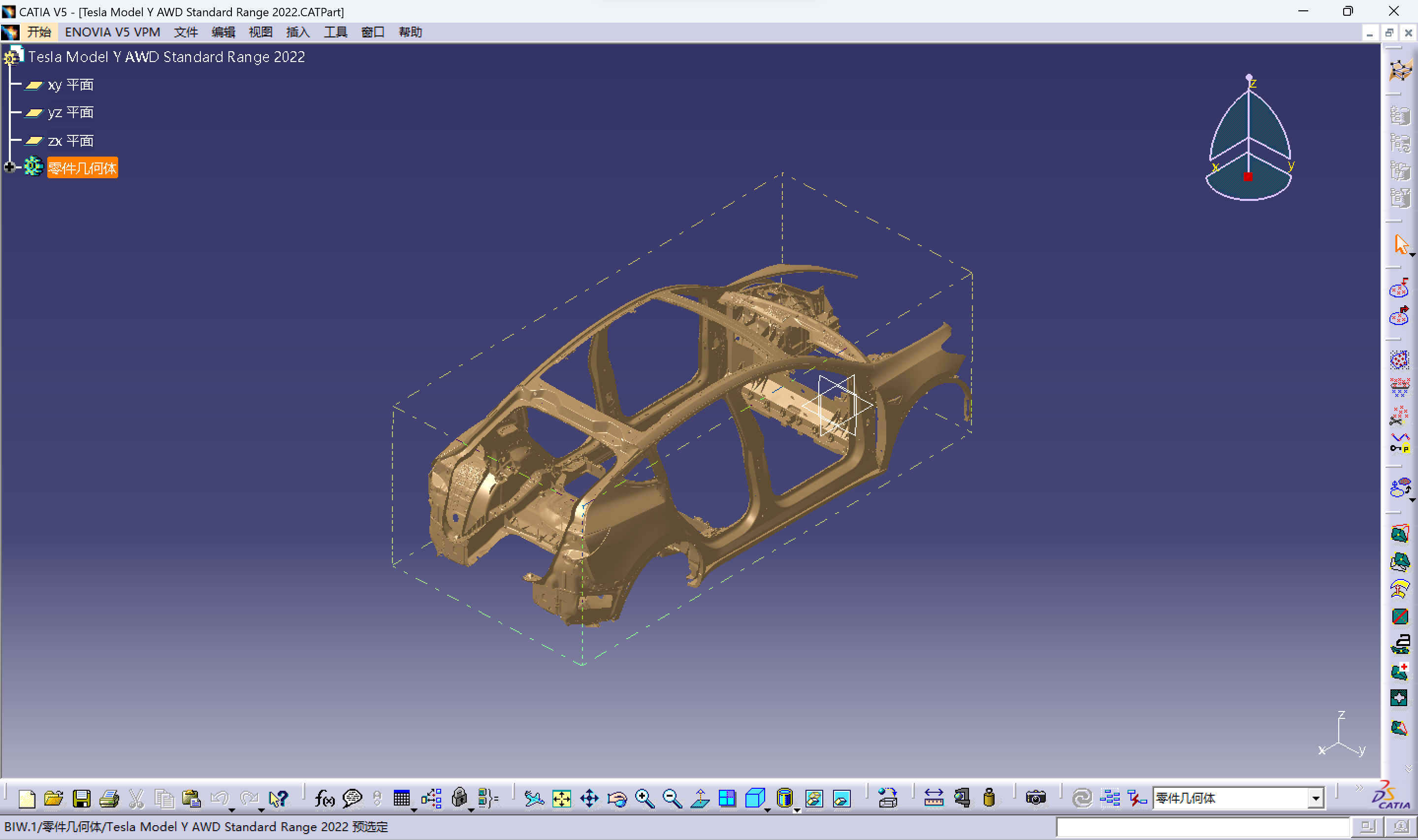The image size is (1418, 840).
Task: Open the Undo history dropdown arrow
Action: [x=231, y=810]
